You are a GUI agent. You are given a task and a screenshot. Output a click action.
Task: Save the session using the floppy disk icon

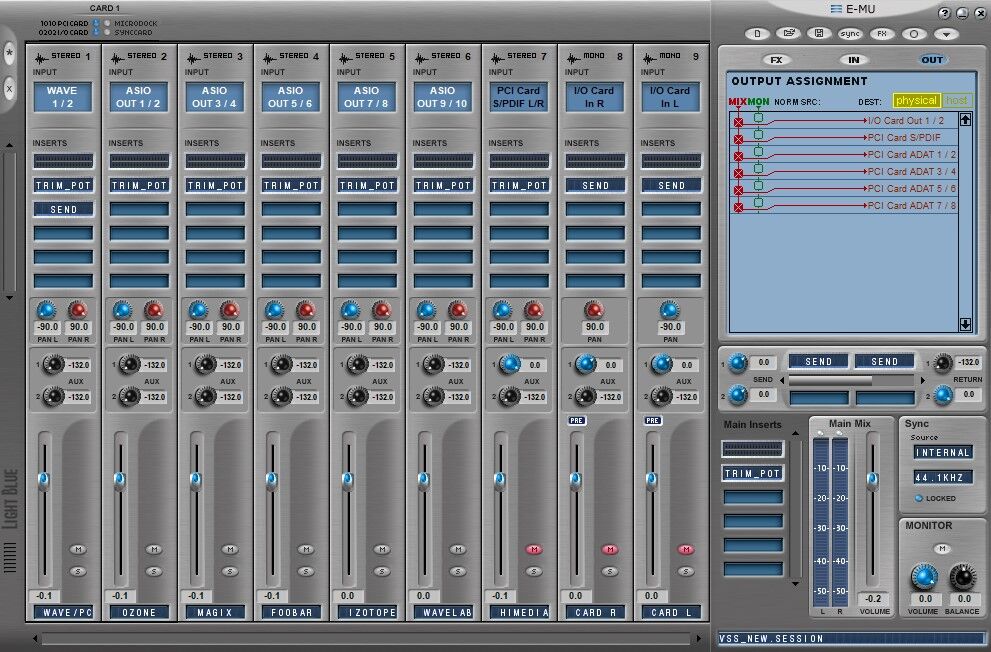(x=819, y=33)
